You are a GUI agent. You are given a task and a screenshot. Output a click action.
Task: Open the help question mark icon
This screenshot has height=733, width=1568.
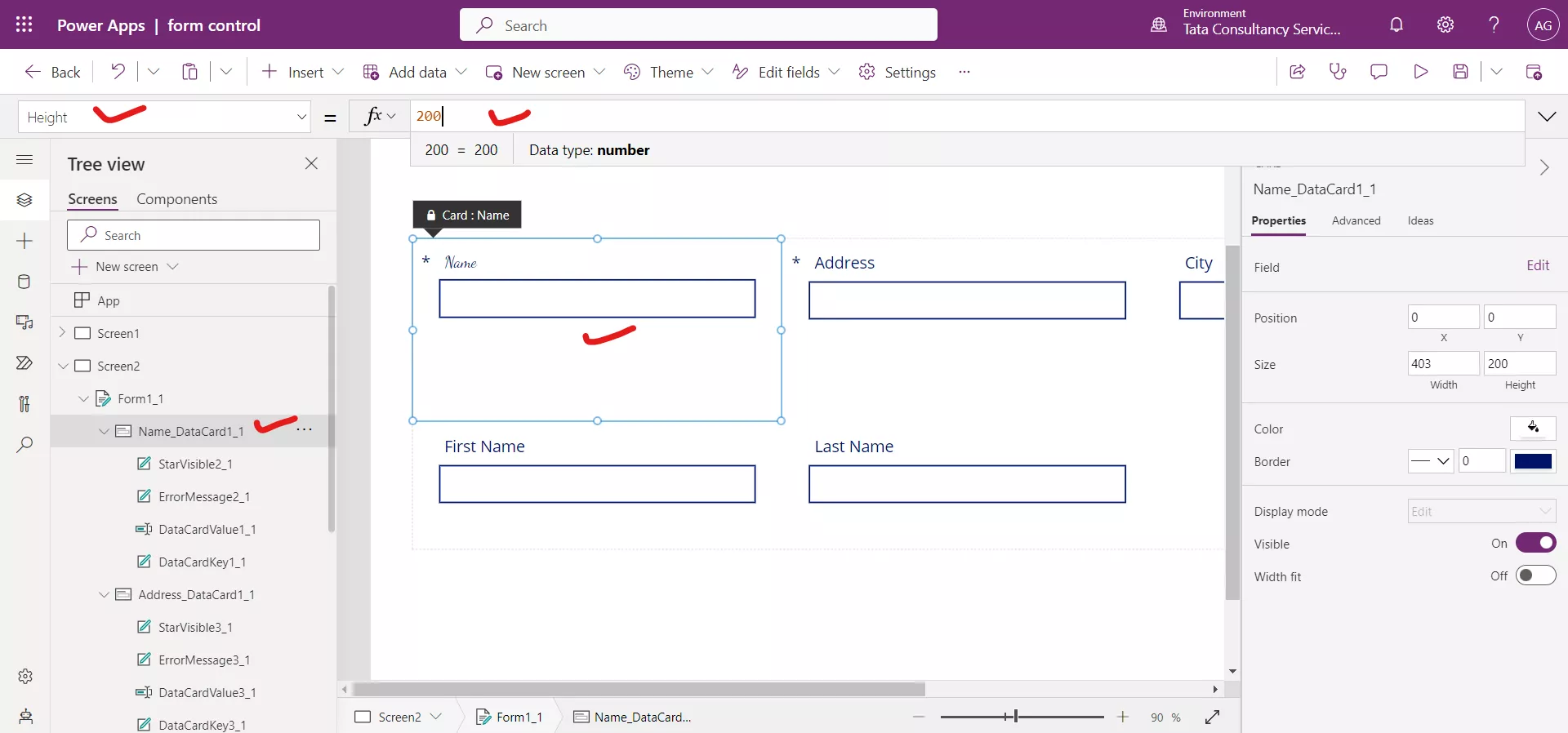pyautogui.click(x=1494, y=24)
